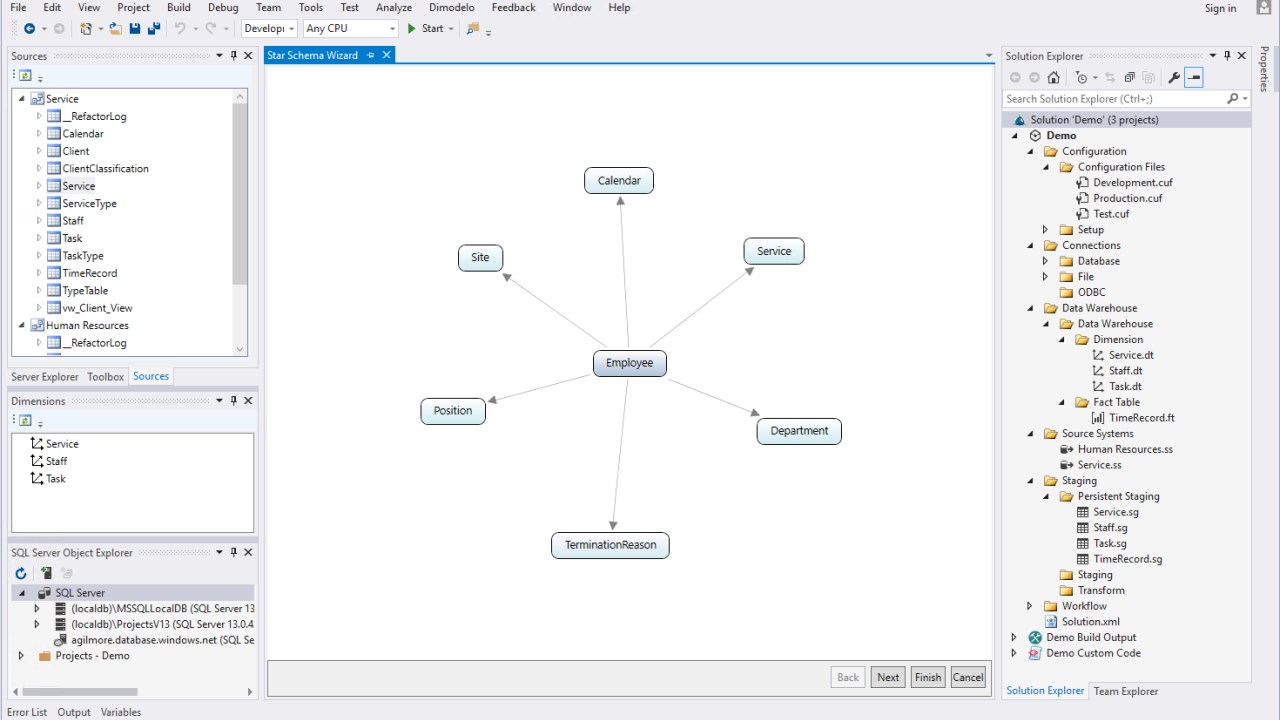Pin the Solution Explorer panel
1280x720 pixels.
point(1228,56)
